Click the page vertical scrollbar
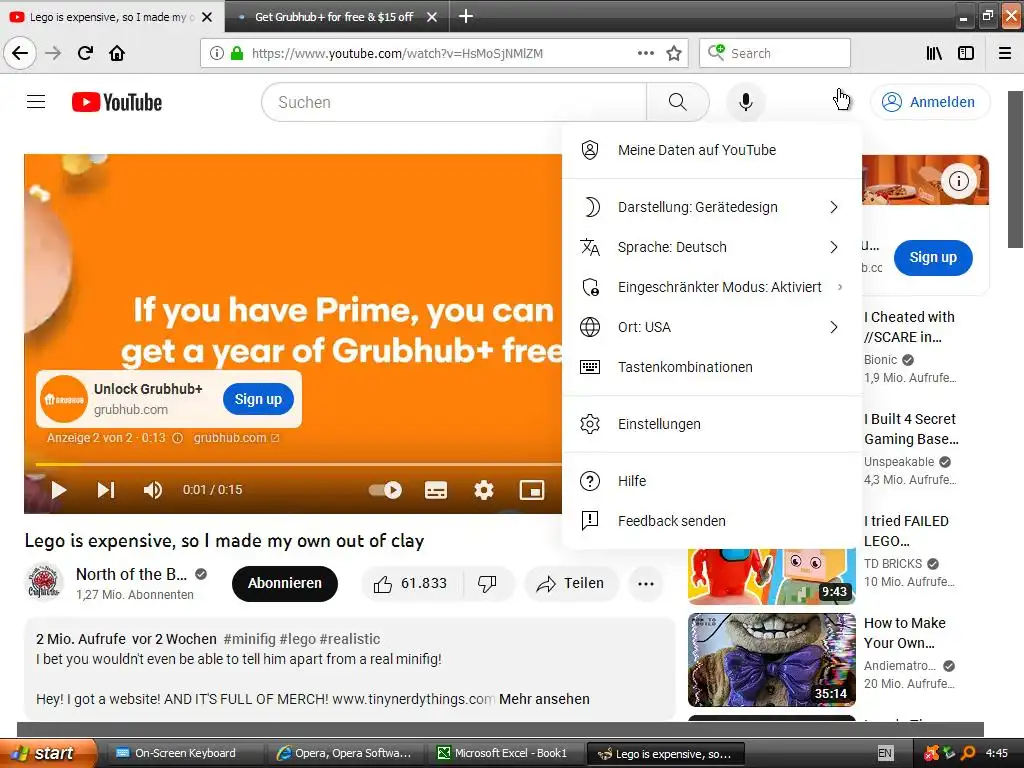Viewport: 1024px width, 768px height. point(1016,170)
